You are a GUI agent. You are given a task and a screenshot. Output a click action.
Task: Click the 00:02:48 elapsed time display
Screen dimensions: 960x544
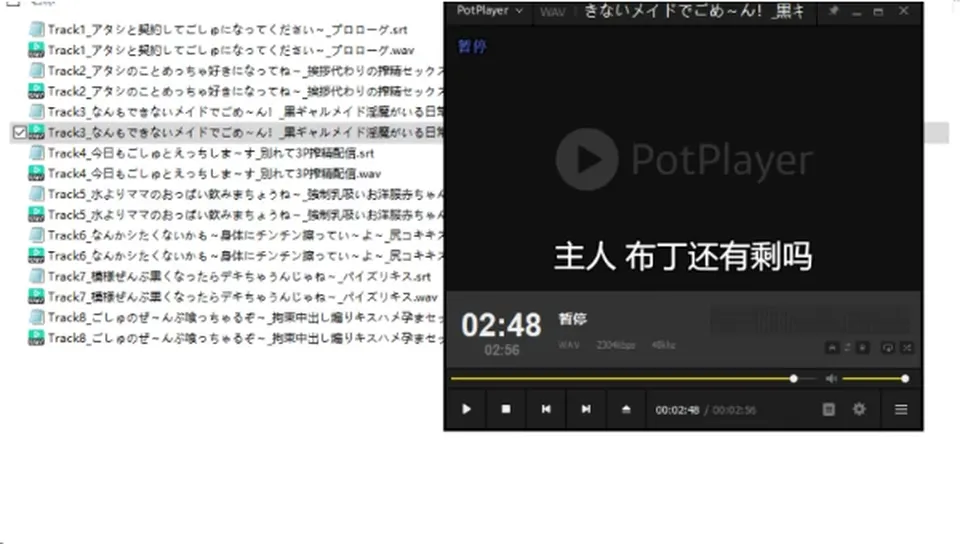677,410
